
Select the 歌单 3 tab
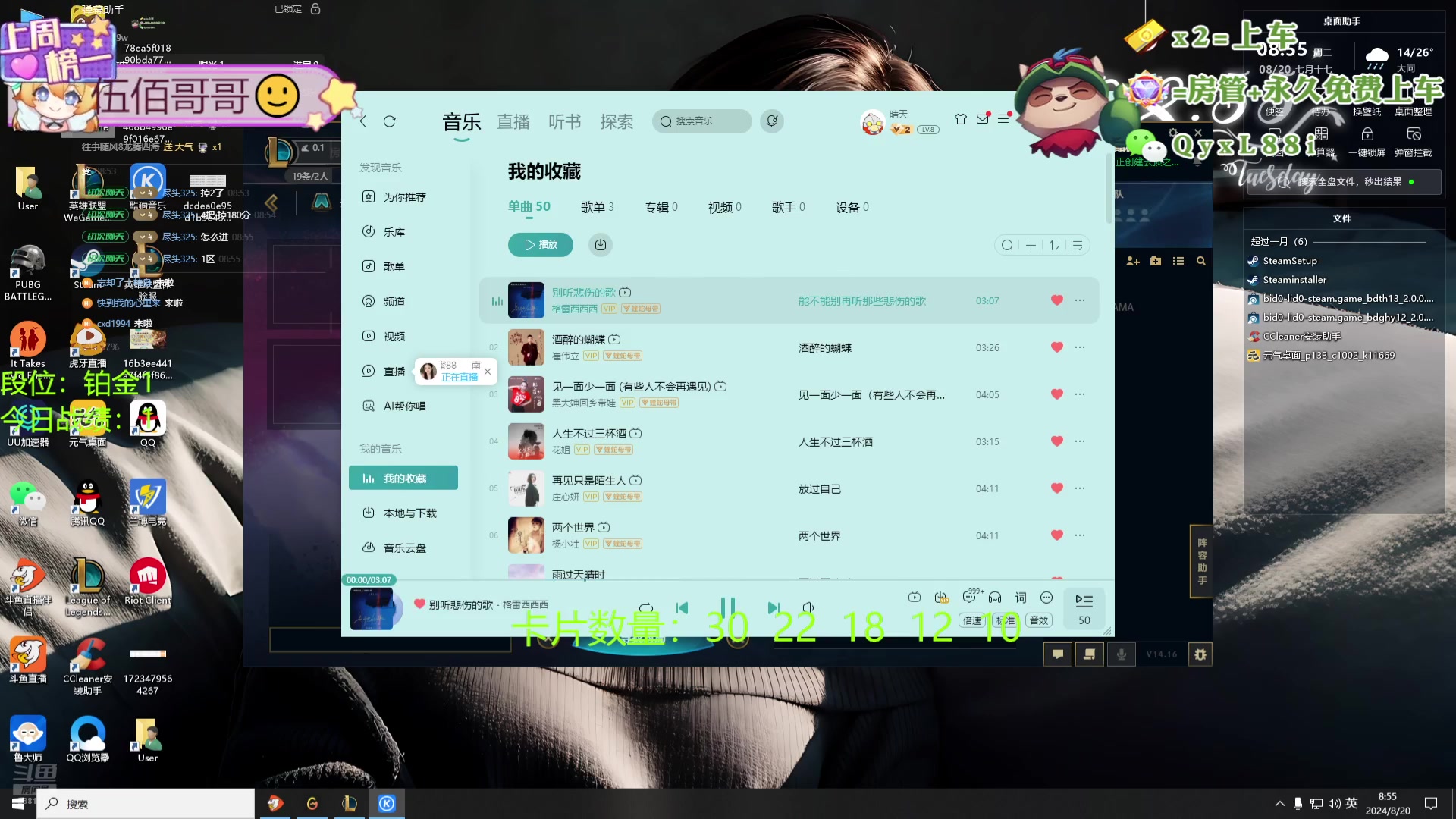click(598, 207)
